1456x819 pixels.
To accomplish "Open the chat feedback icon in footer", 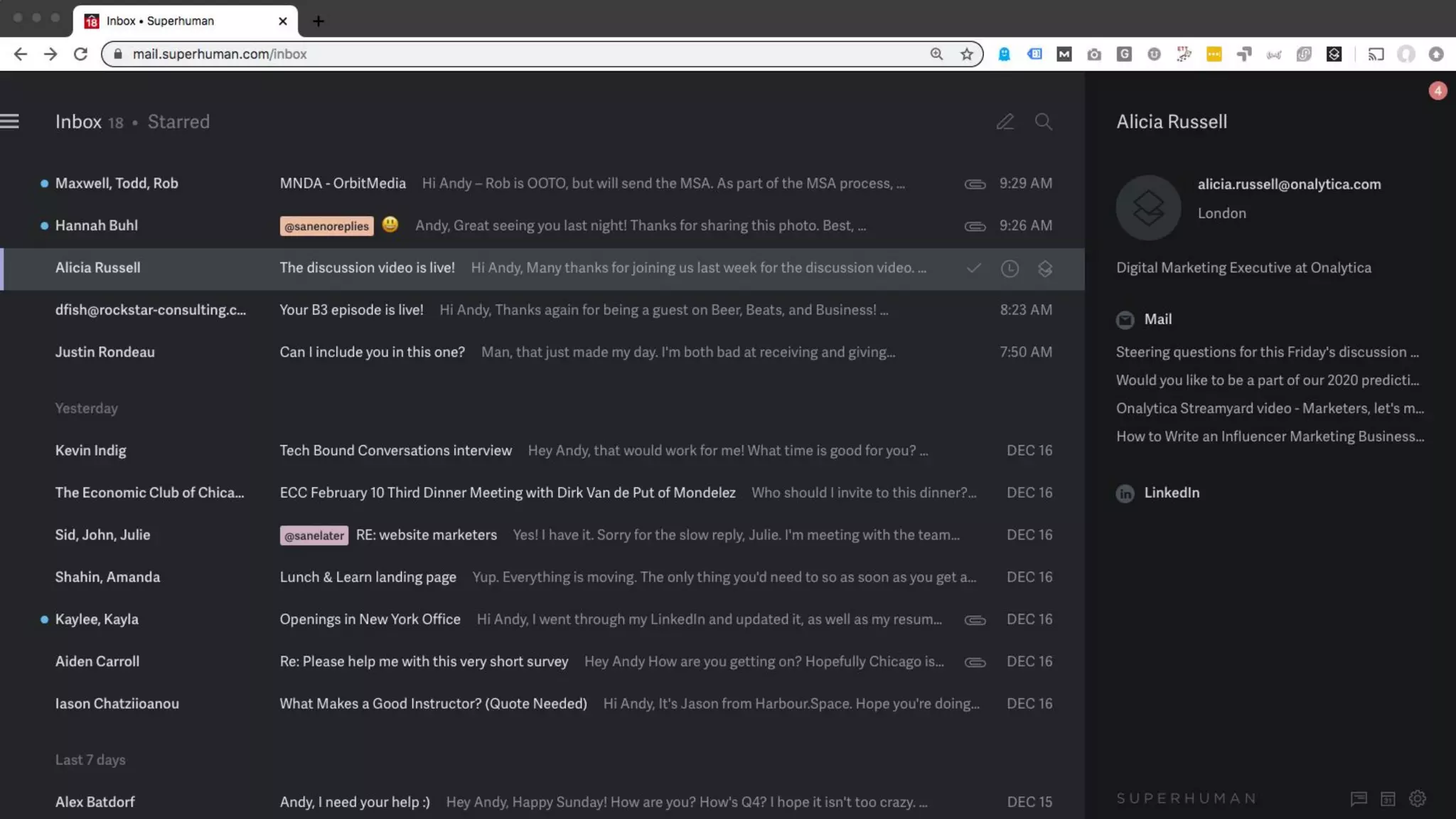I will (x=1359, y=798).
